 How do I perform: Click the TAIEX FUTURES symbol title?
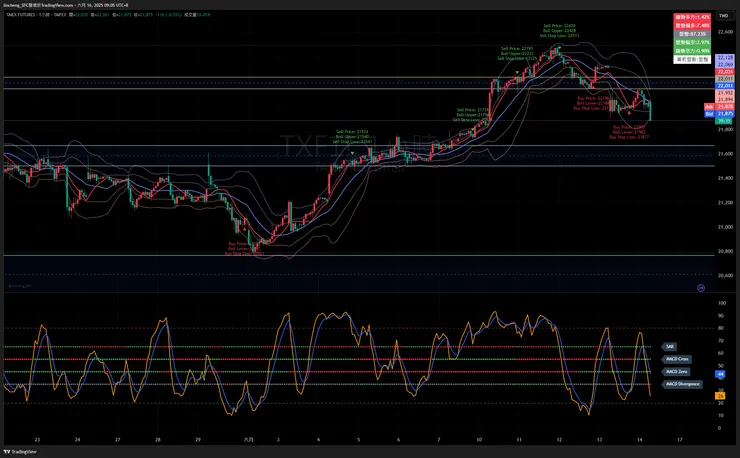pos(21,15)
